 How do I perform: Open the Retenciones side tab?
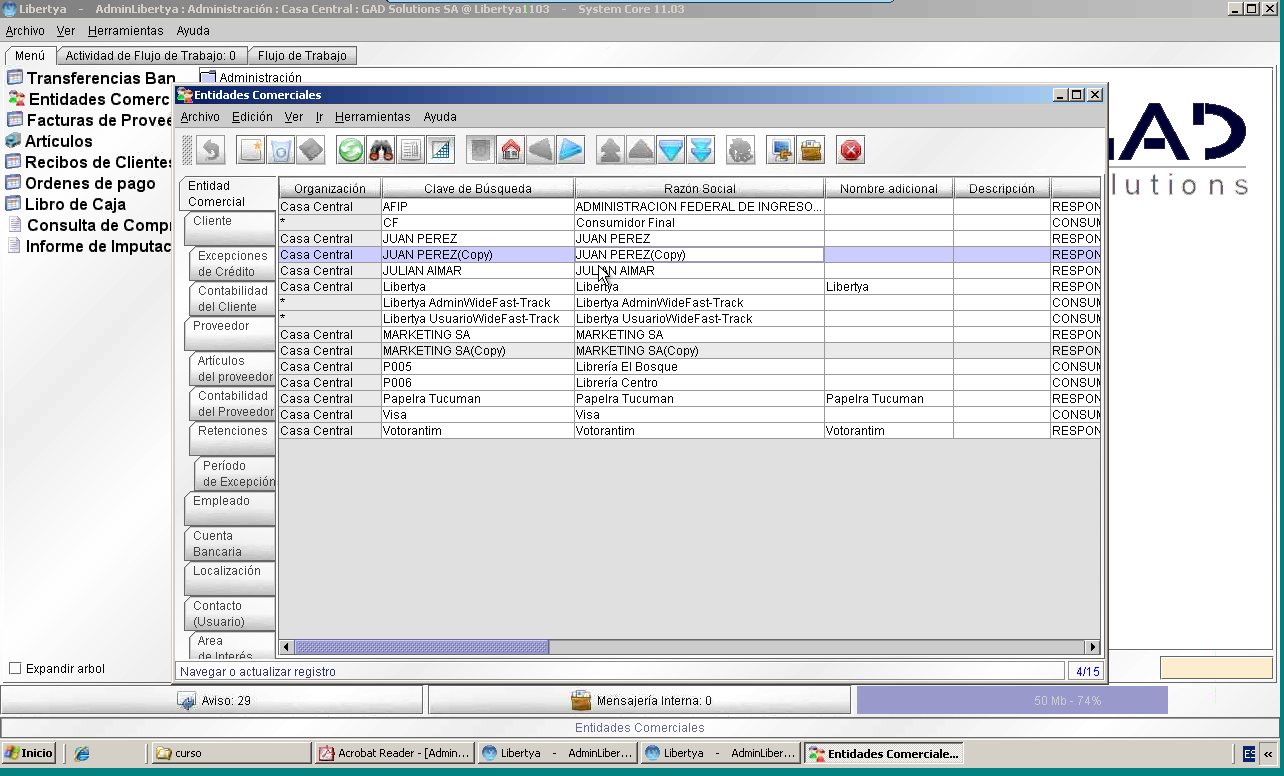[x=232, y=438]
